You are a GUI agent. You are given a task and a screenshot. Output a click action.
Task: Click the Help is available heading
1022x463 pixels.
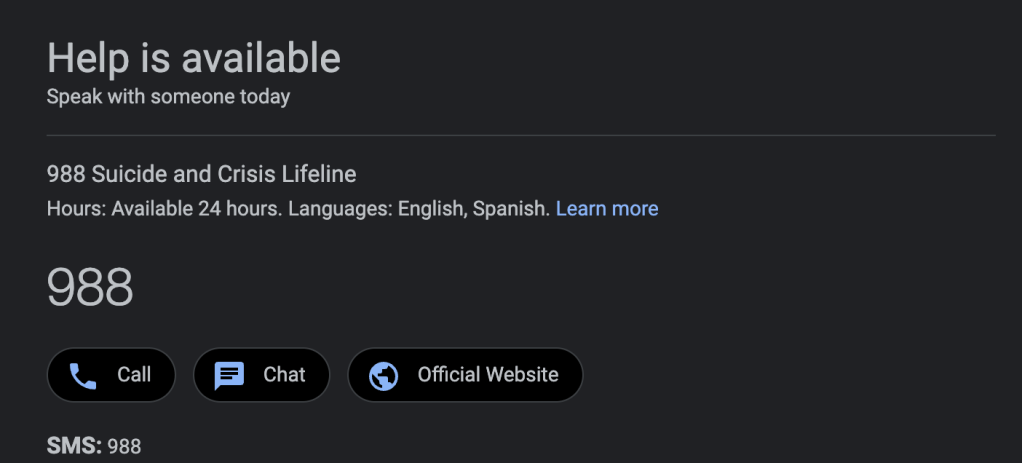(x=194, y=59)
